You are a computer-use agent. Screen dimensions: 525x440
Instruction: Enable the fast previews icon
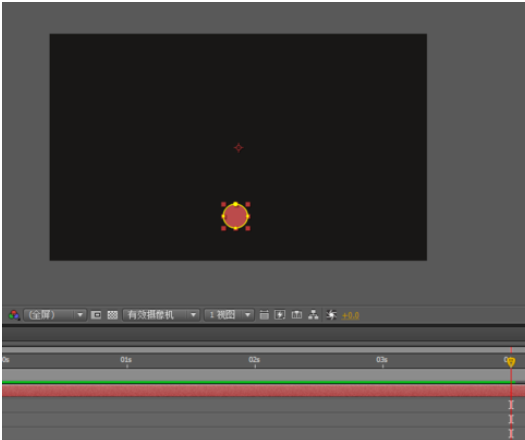point(280,315)
